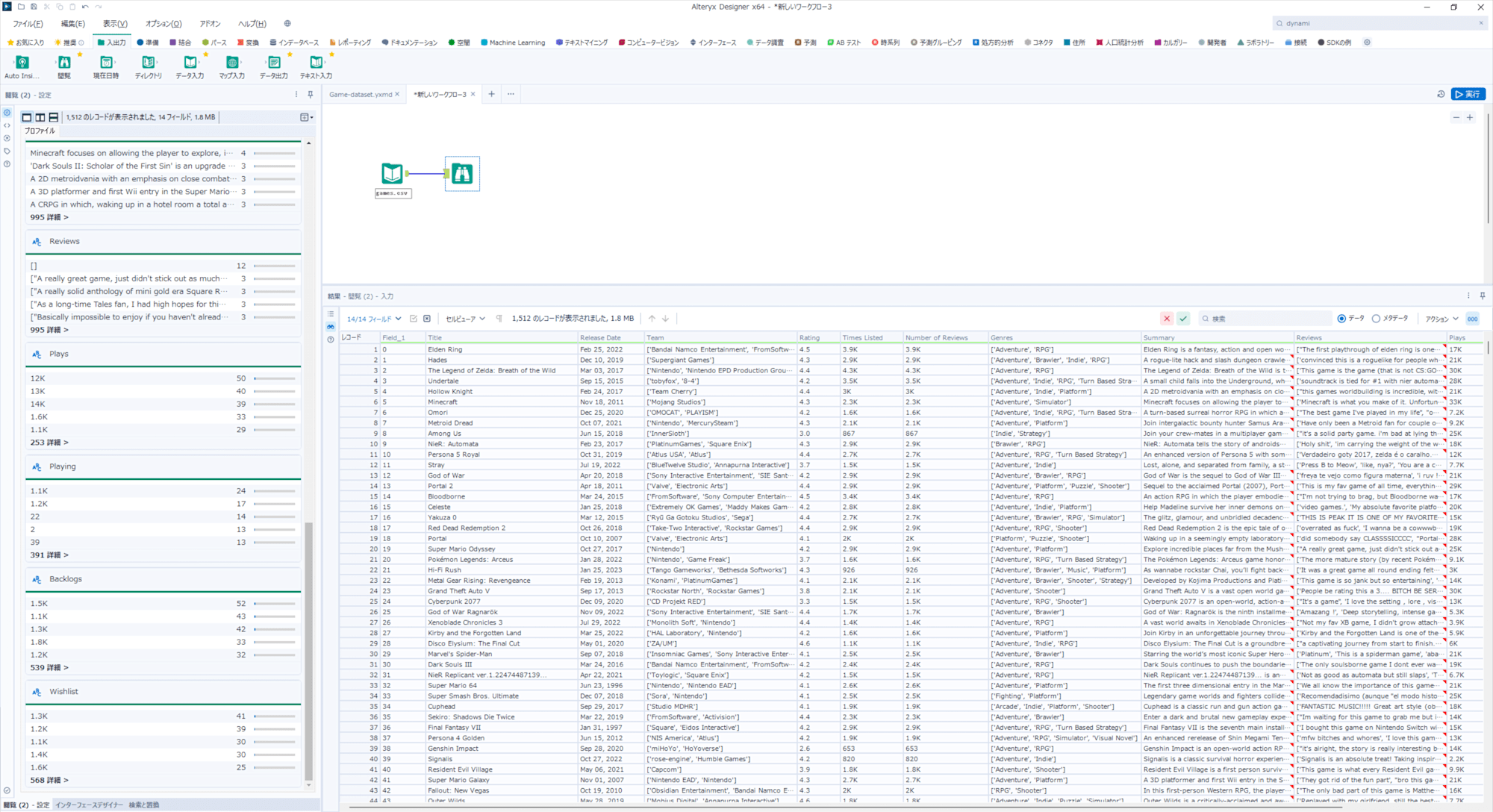Zoom in canvas with plus button
This screenshot has width=1493, height=812.
pos(1470,118)
